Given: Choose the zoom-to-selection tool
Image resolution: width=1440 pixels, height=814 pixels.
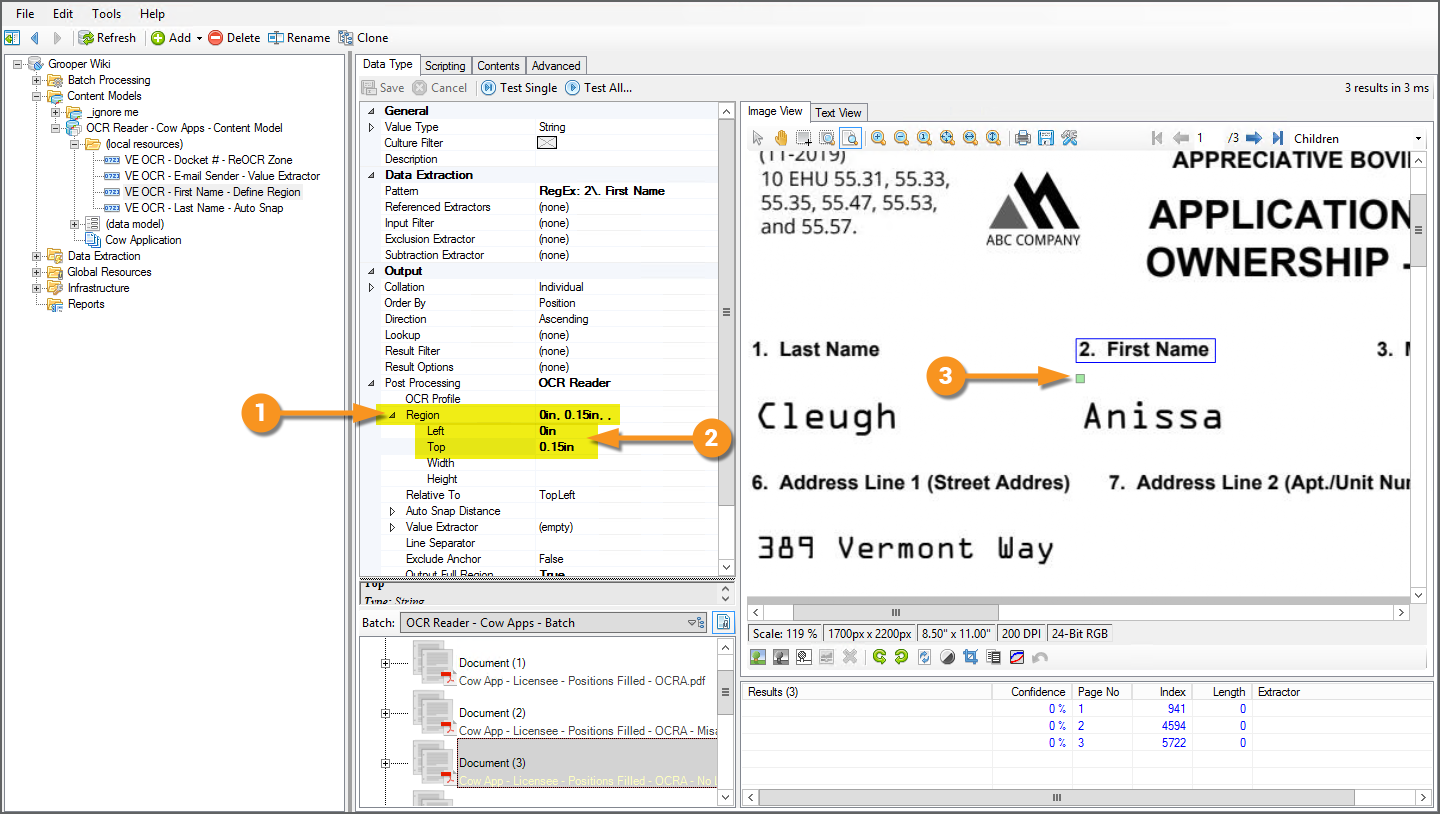Looking at the screenshot, I should 827,138.
